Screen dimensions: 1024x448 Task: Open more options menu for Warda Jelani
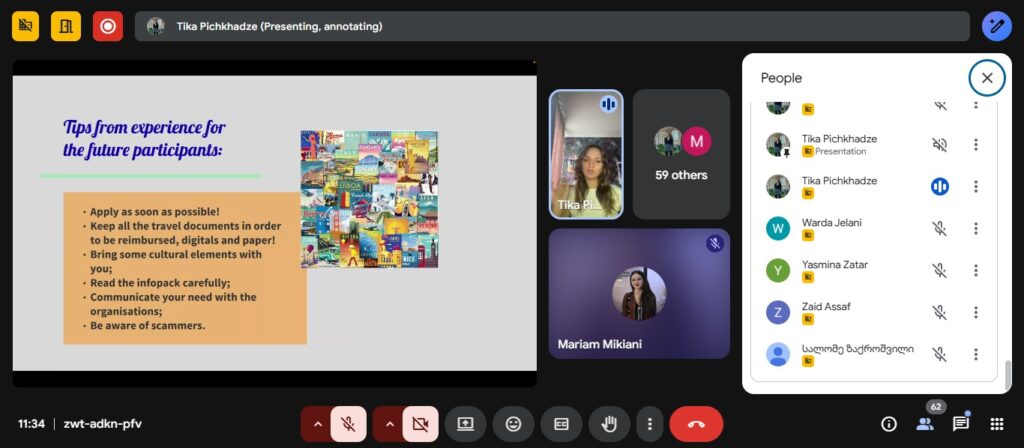976,228
